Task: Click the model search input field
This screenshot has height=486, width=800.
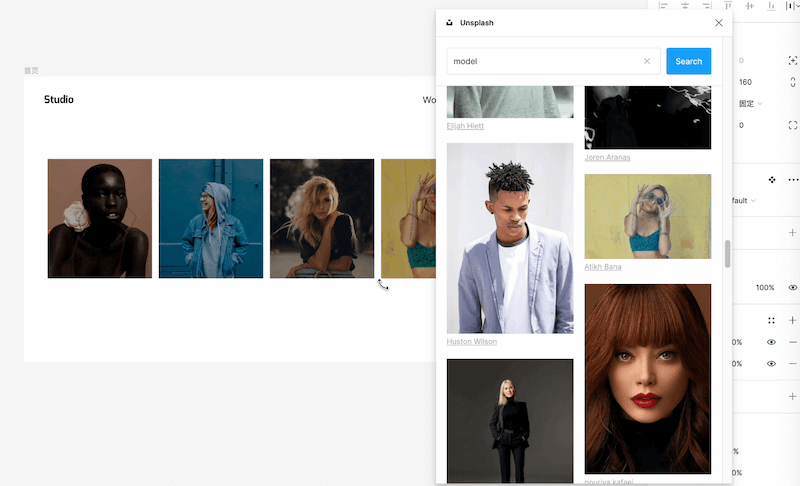Action: [x=543, y=61]
